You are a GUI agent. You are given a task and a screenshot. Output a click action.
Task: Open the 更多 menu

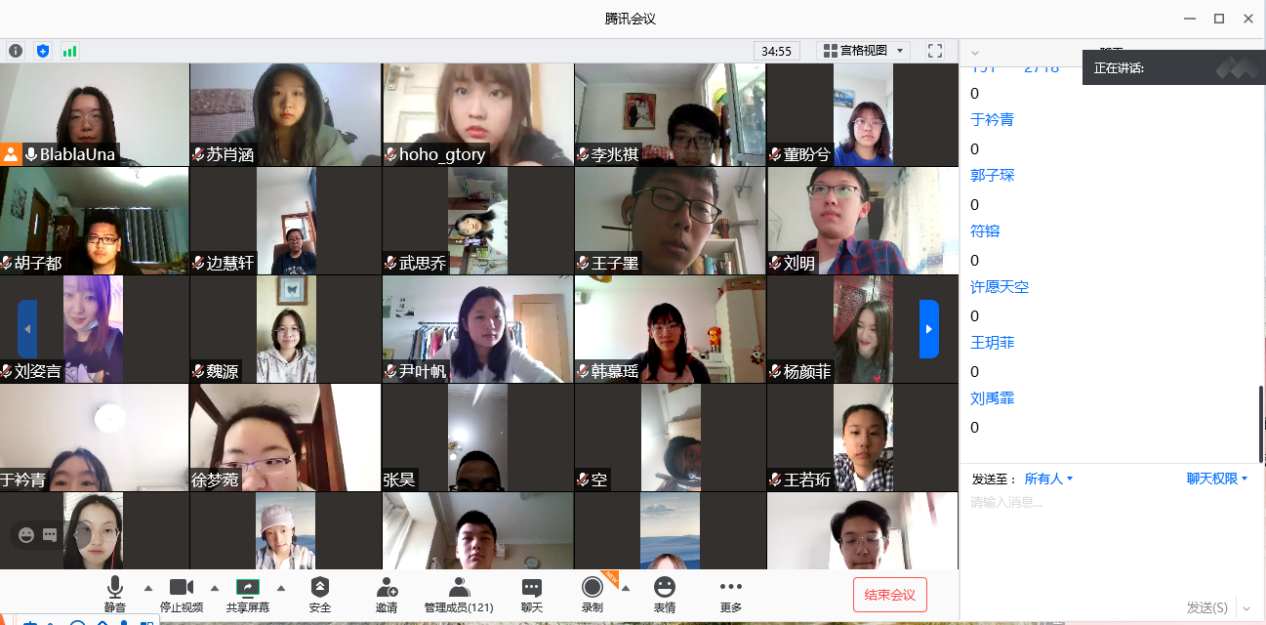[731, 594]
